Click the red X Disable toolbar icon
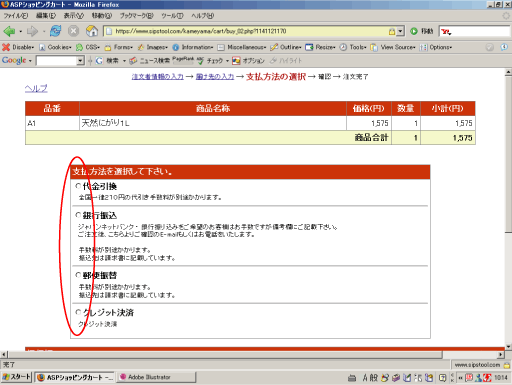Image resolution: width=512 pixels, height=385 pixels. [6, 47]
